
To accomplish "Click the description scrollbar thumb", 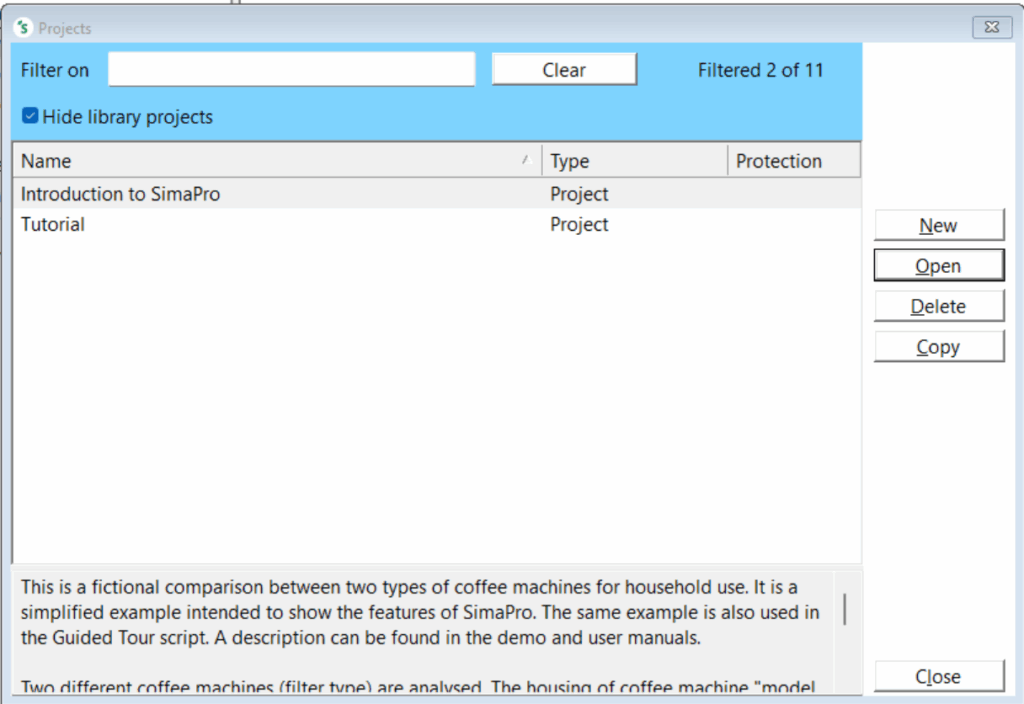I will (845, 609).
